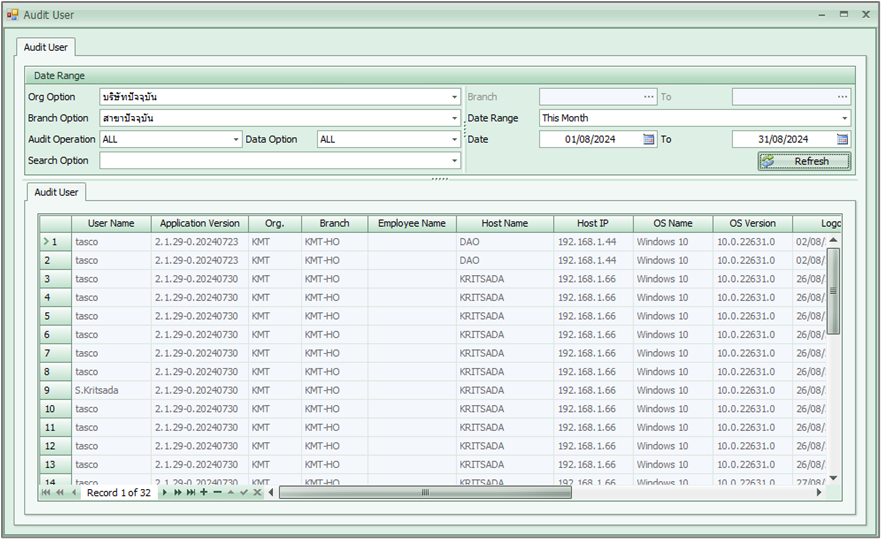Open the Search Option dropdown
This screenshot has width=881, height=539.
455,160
